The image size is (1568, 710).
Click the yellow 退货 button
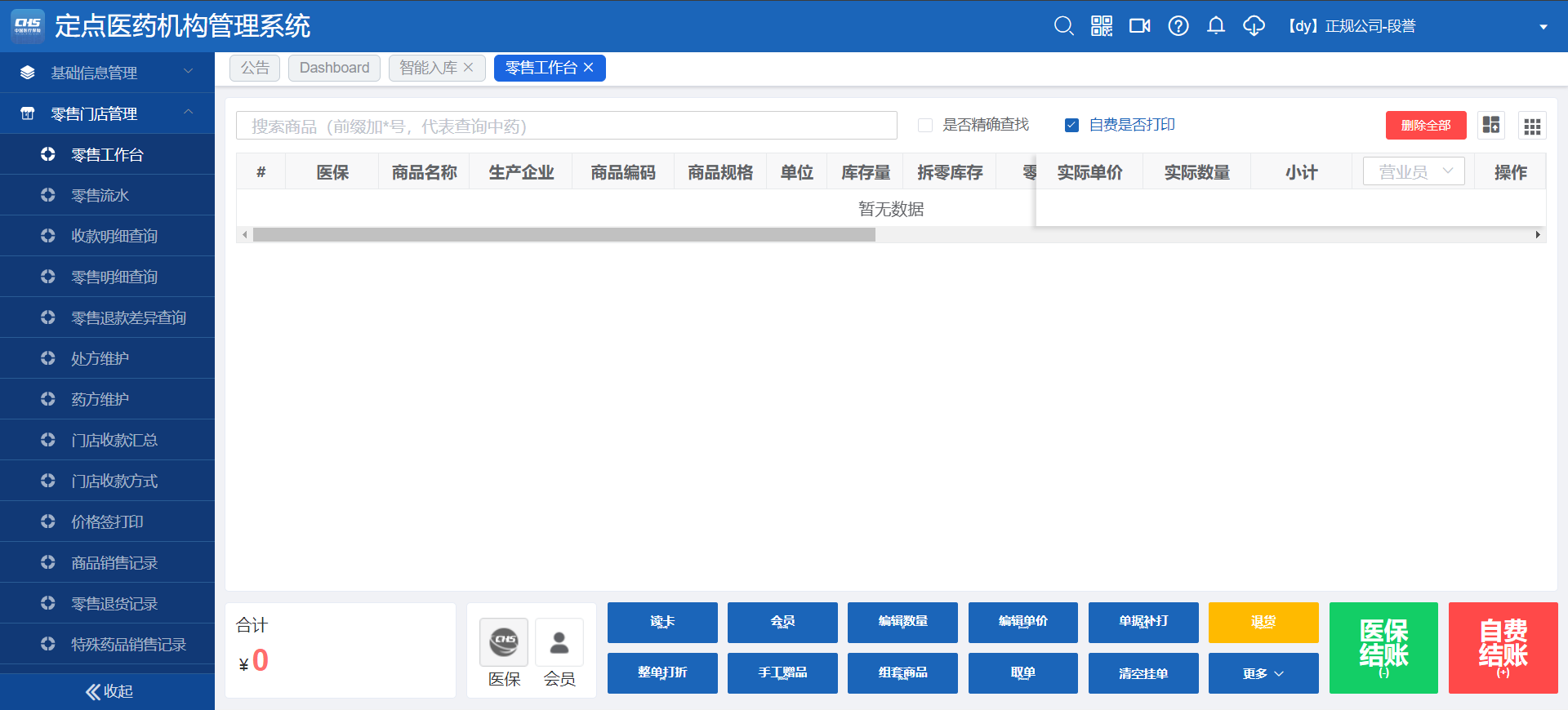point(1263,622)
